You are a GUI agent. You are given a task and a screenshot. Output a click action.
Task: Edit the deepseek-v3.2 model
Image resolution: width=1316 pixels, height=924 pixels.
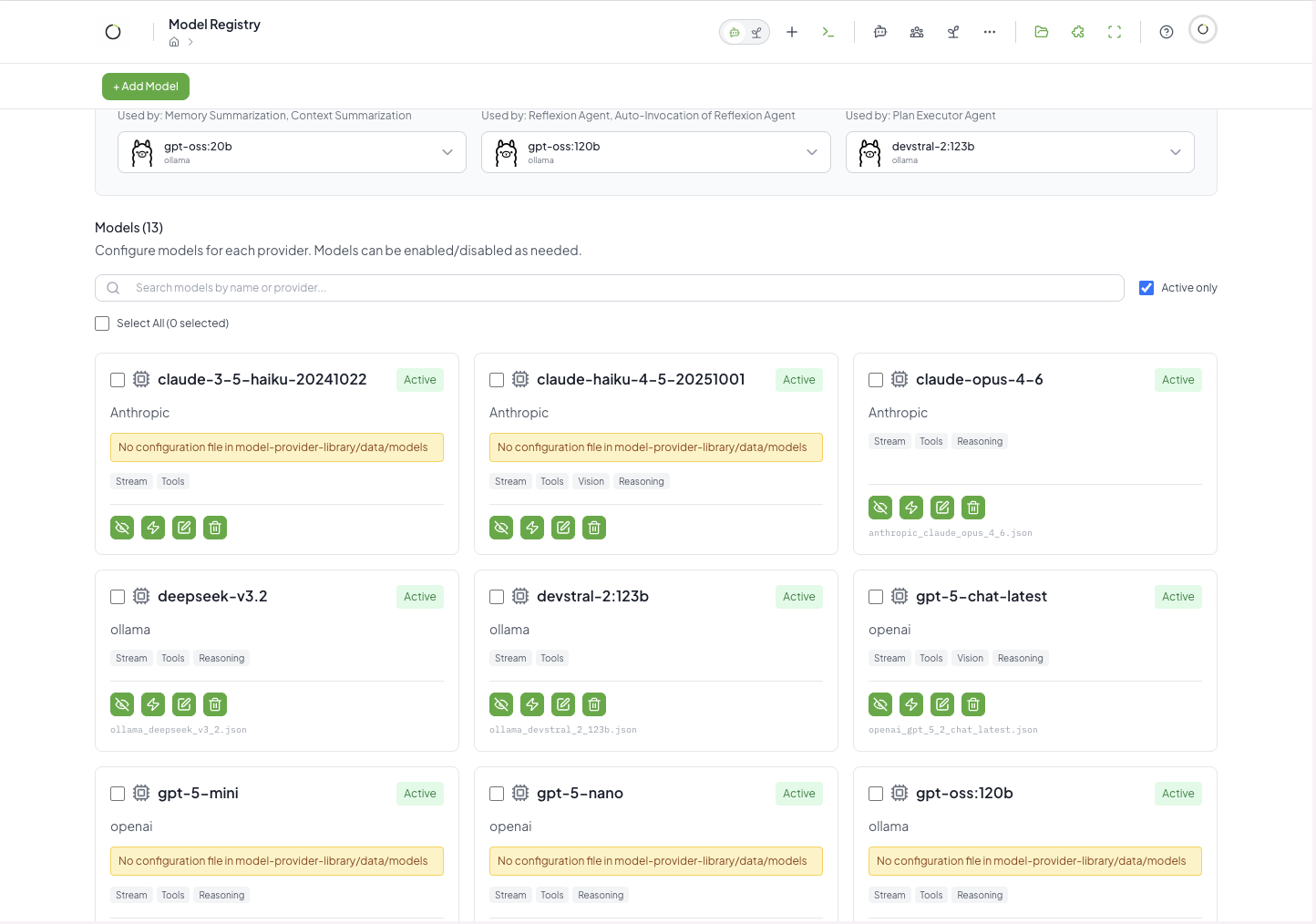tap(184, 704)
